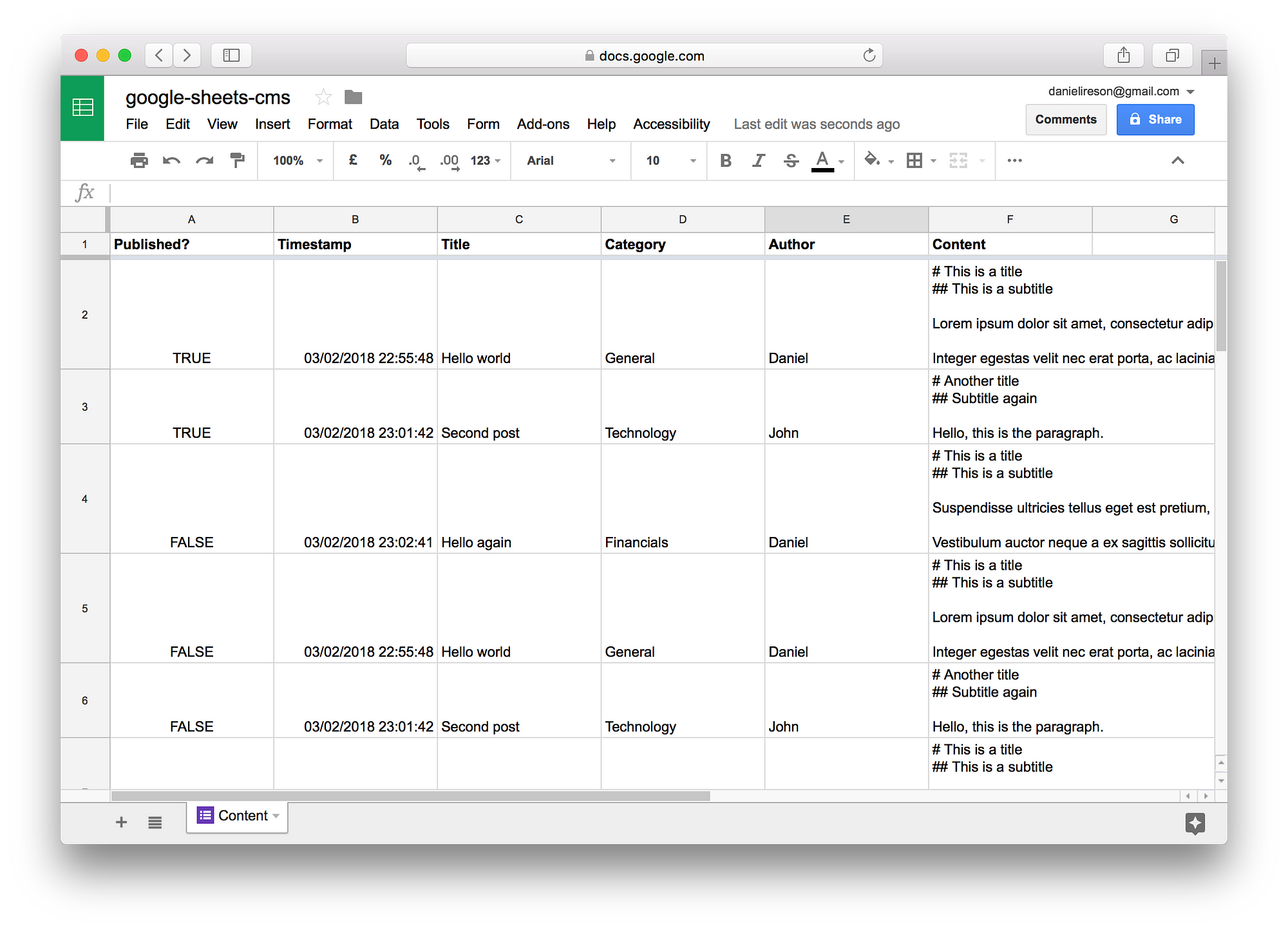The height and width of the screenshot is (931, 1288).
Task: Open the Format menu
Action: (328, 123)
